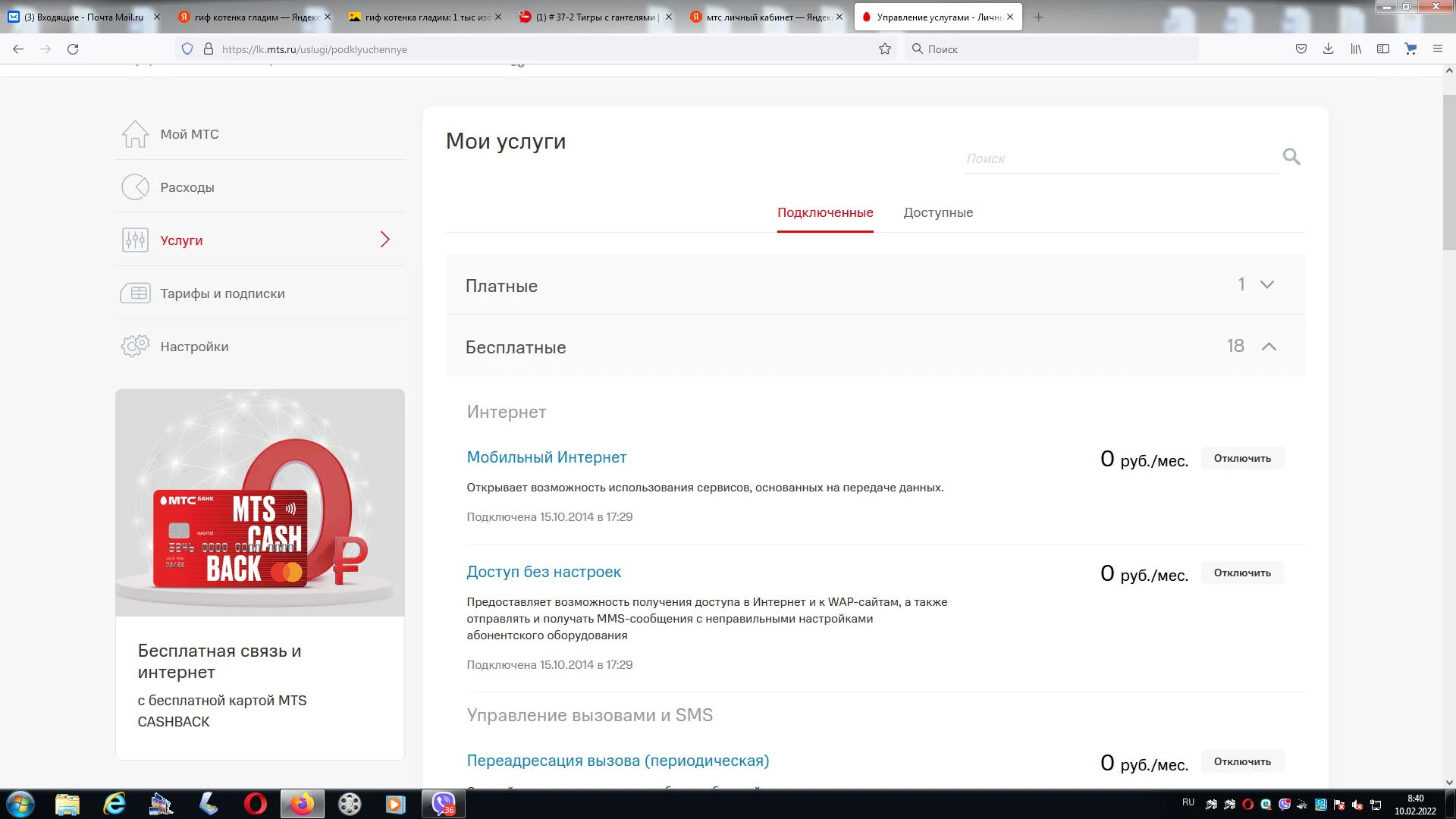Launch Opera browser from taskbar
Screen dimensions: 1456x819
256,803
